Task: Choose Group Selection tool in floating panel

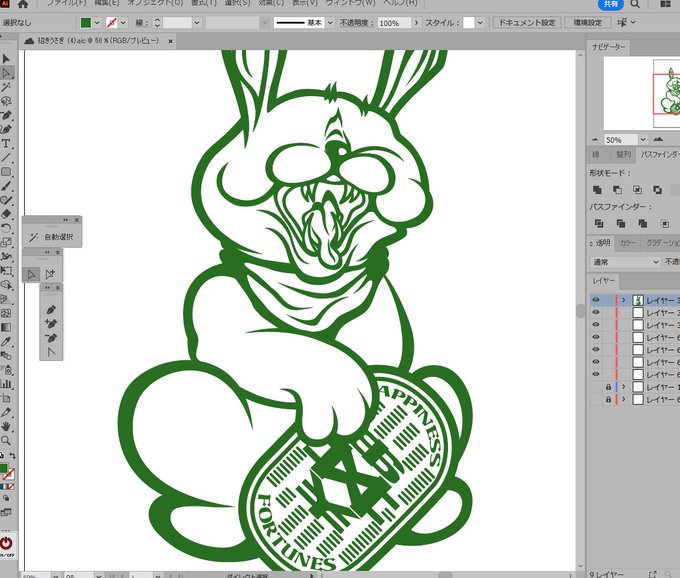Action: 50,274
